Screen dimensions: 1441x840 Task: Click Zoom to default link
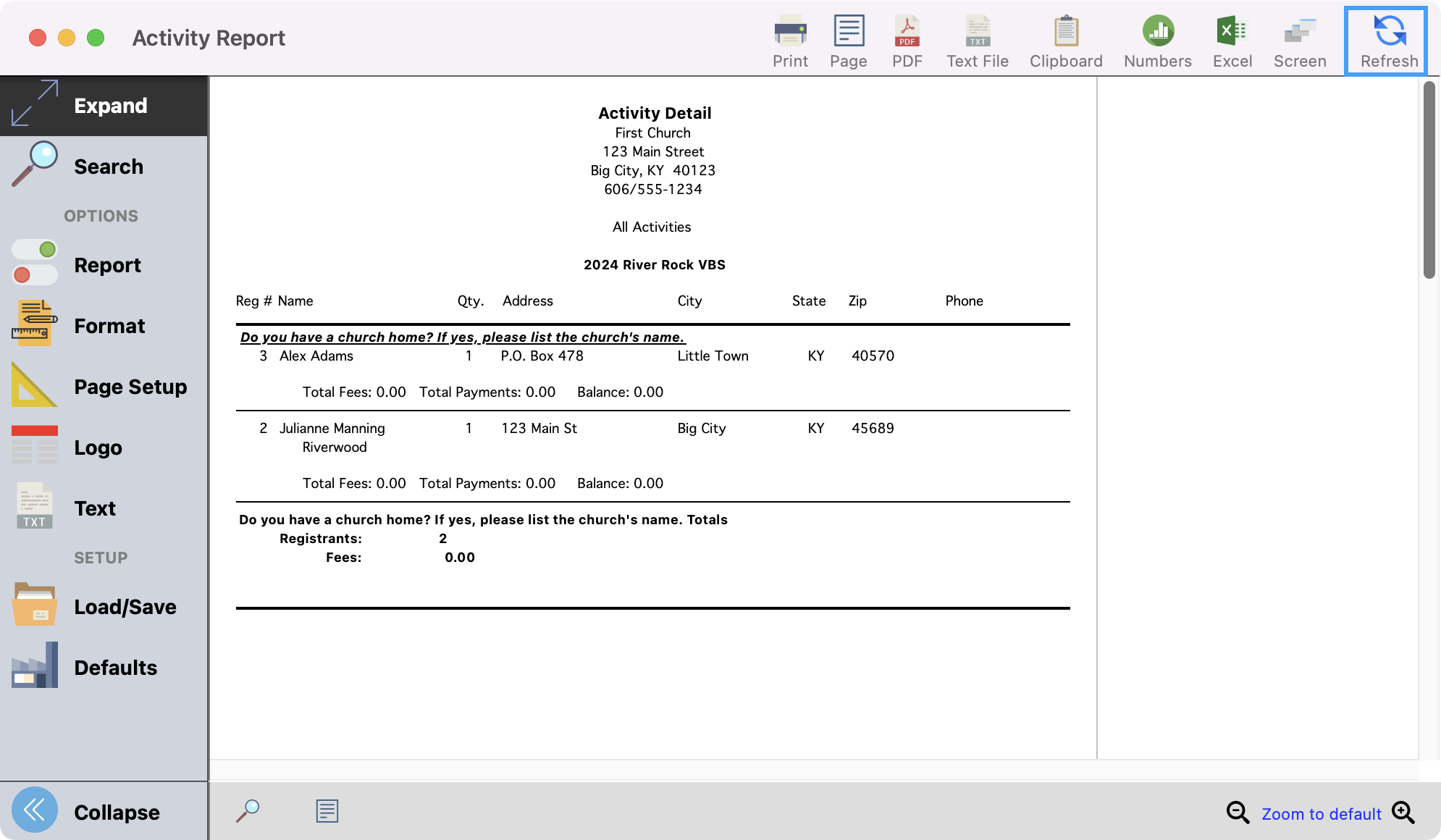pos(1321,814)
